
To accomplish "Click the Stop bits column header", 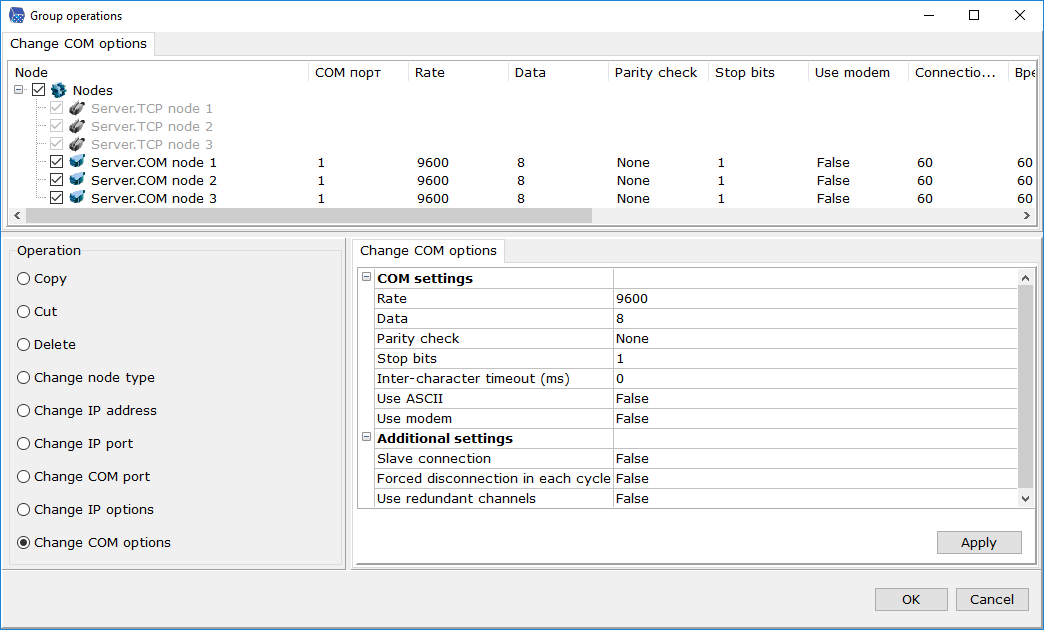I will point(758,72).
